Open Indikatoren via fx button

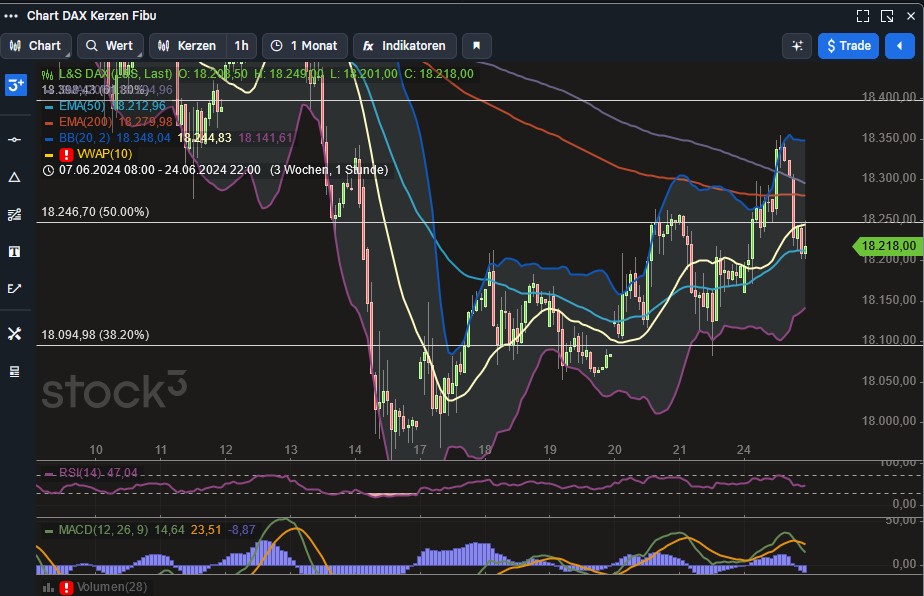pyautogui.click(x=404, y=45)
